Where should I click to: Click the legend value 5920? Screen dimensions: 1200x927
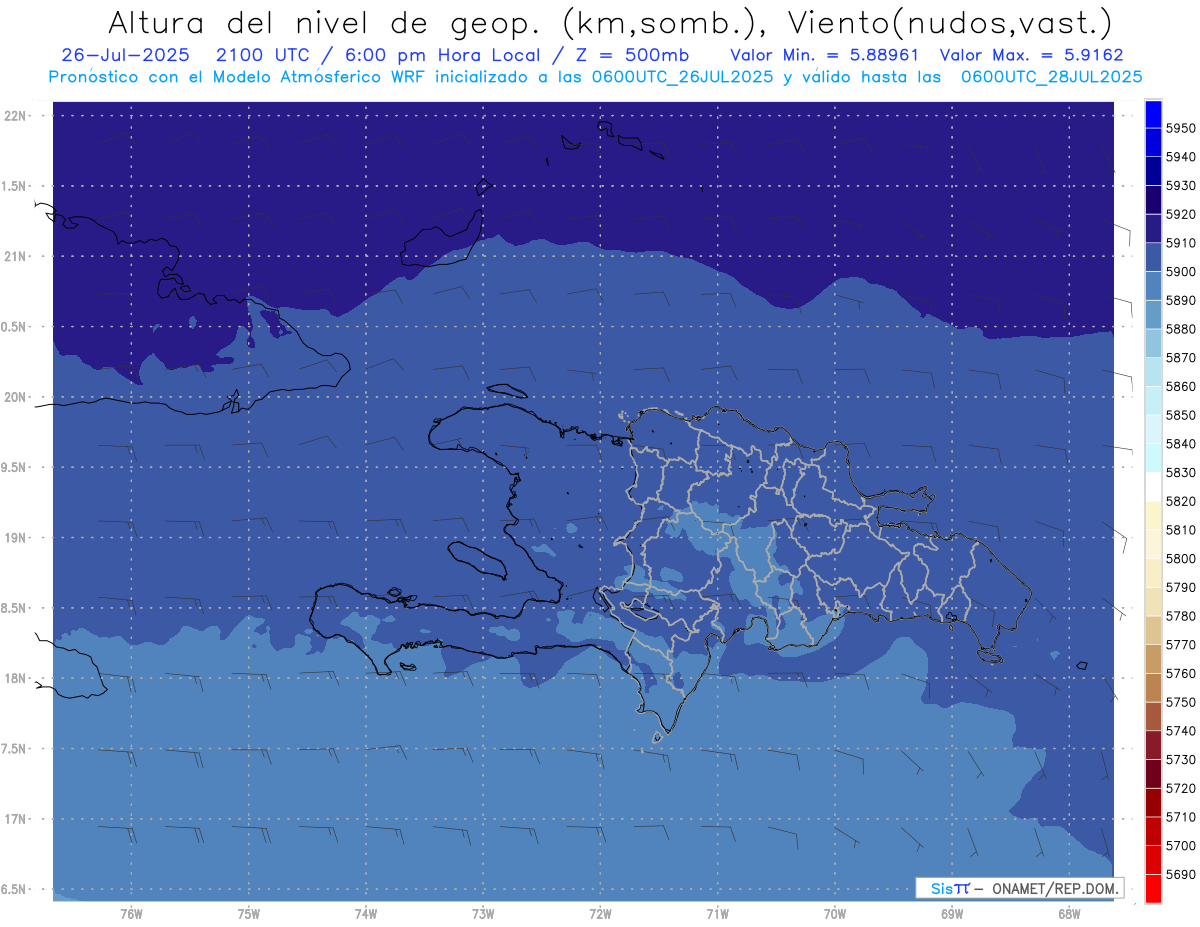pos(1181,214)
